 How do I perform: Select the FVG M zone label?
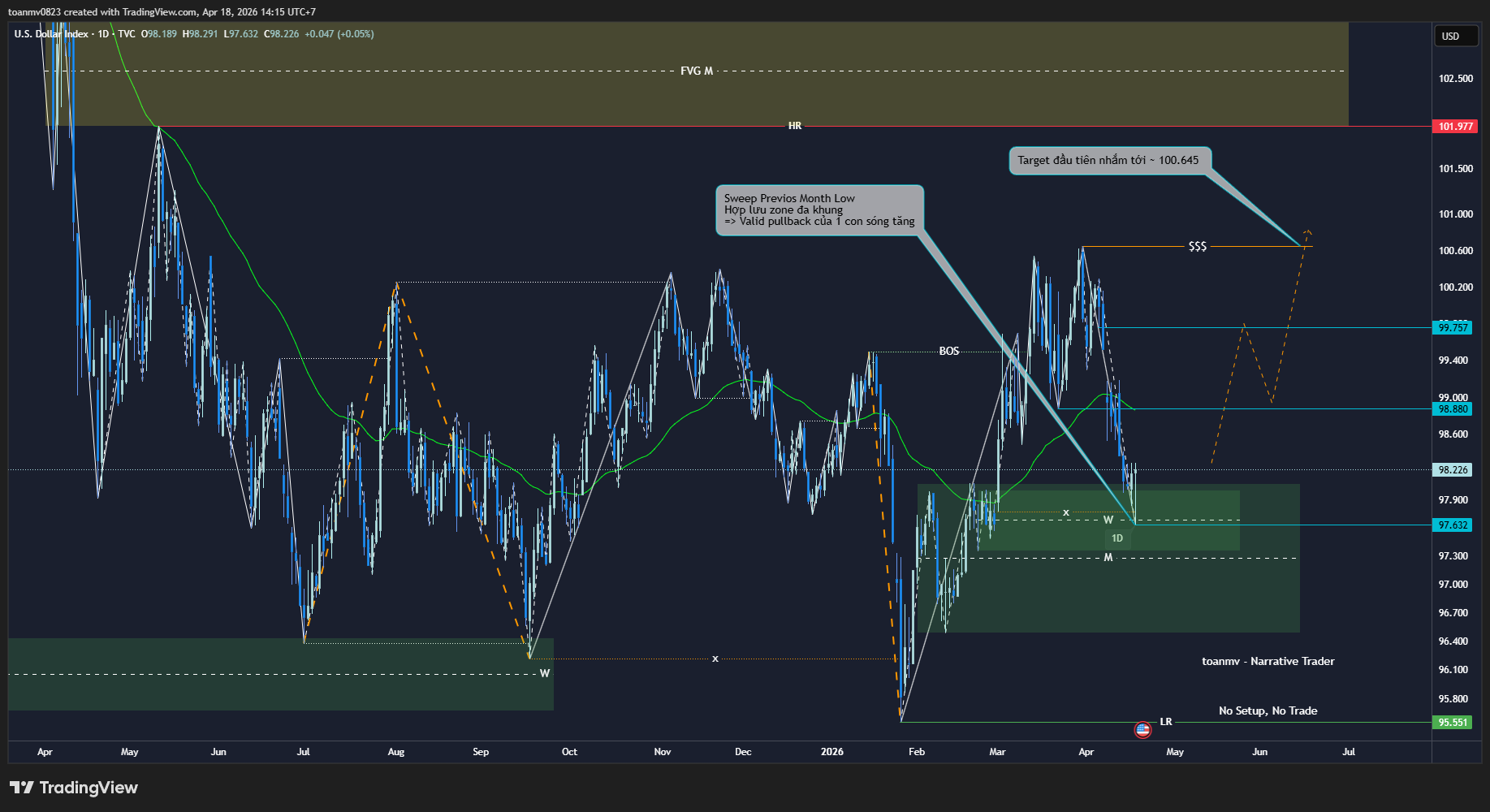(697, 71)
